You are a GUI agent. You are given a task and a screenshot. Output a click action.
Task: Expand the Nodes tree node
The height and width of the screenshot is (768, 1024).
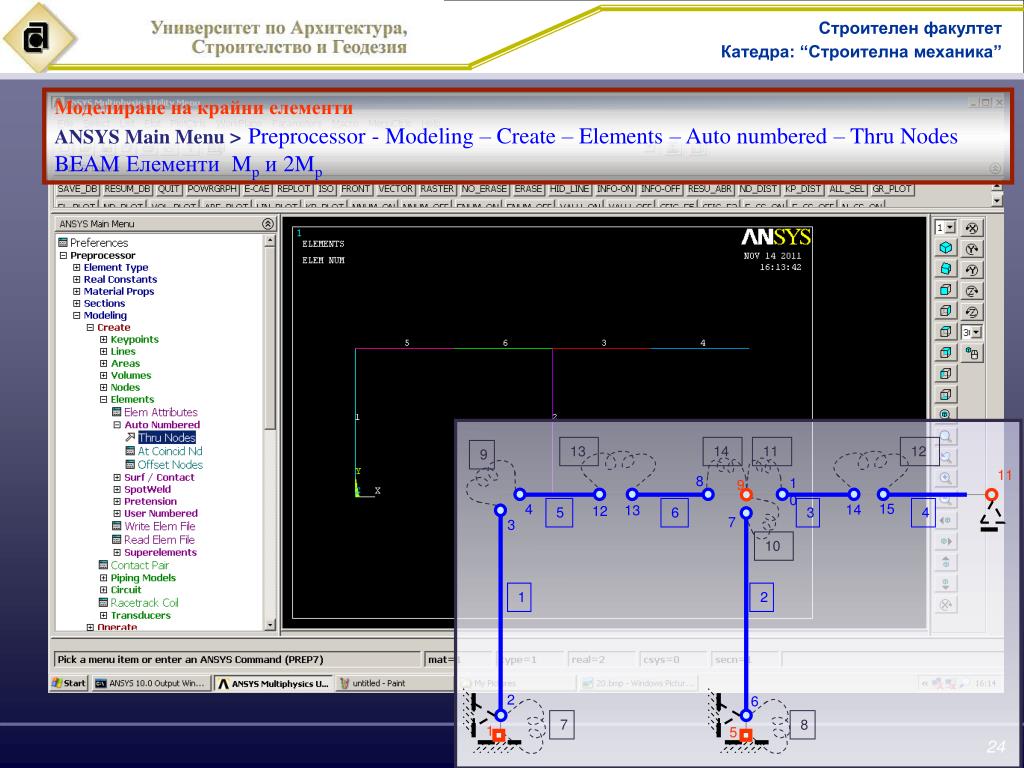pos(103,387)
